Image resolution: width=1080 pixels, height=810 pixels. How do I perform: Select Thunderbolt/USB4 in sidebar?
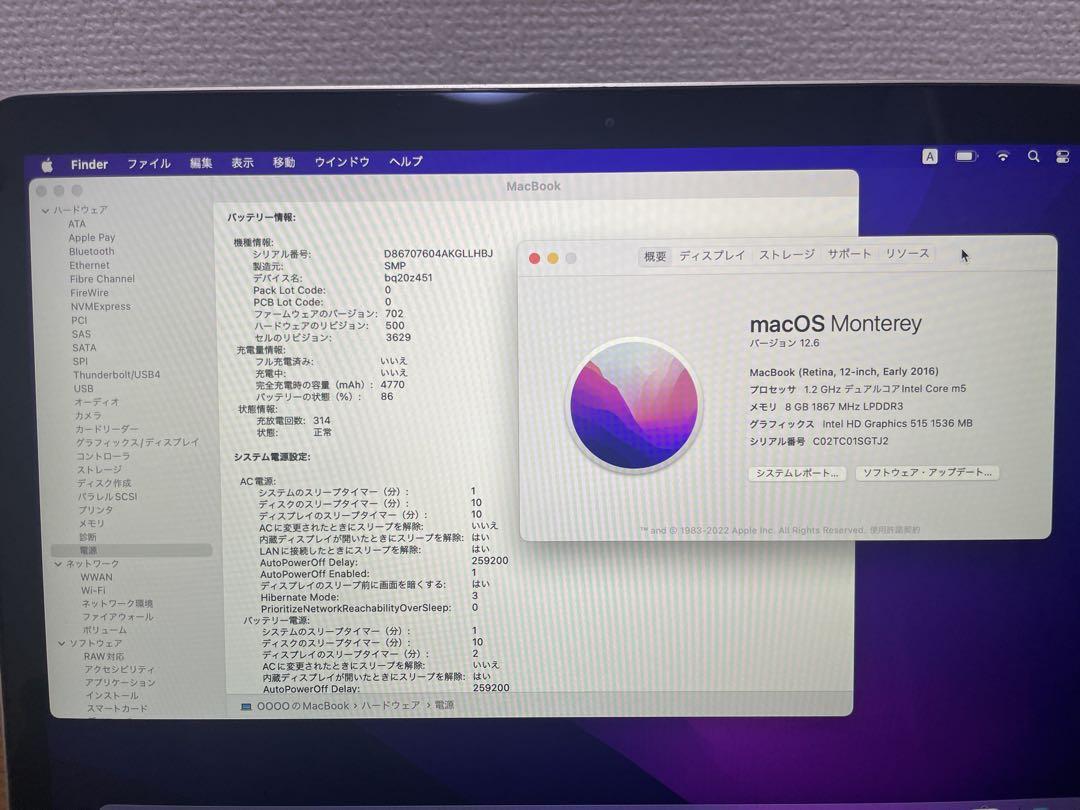116,375
